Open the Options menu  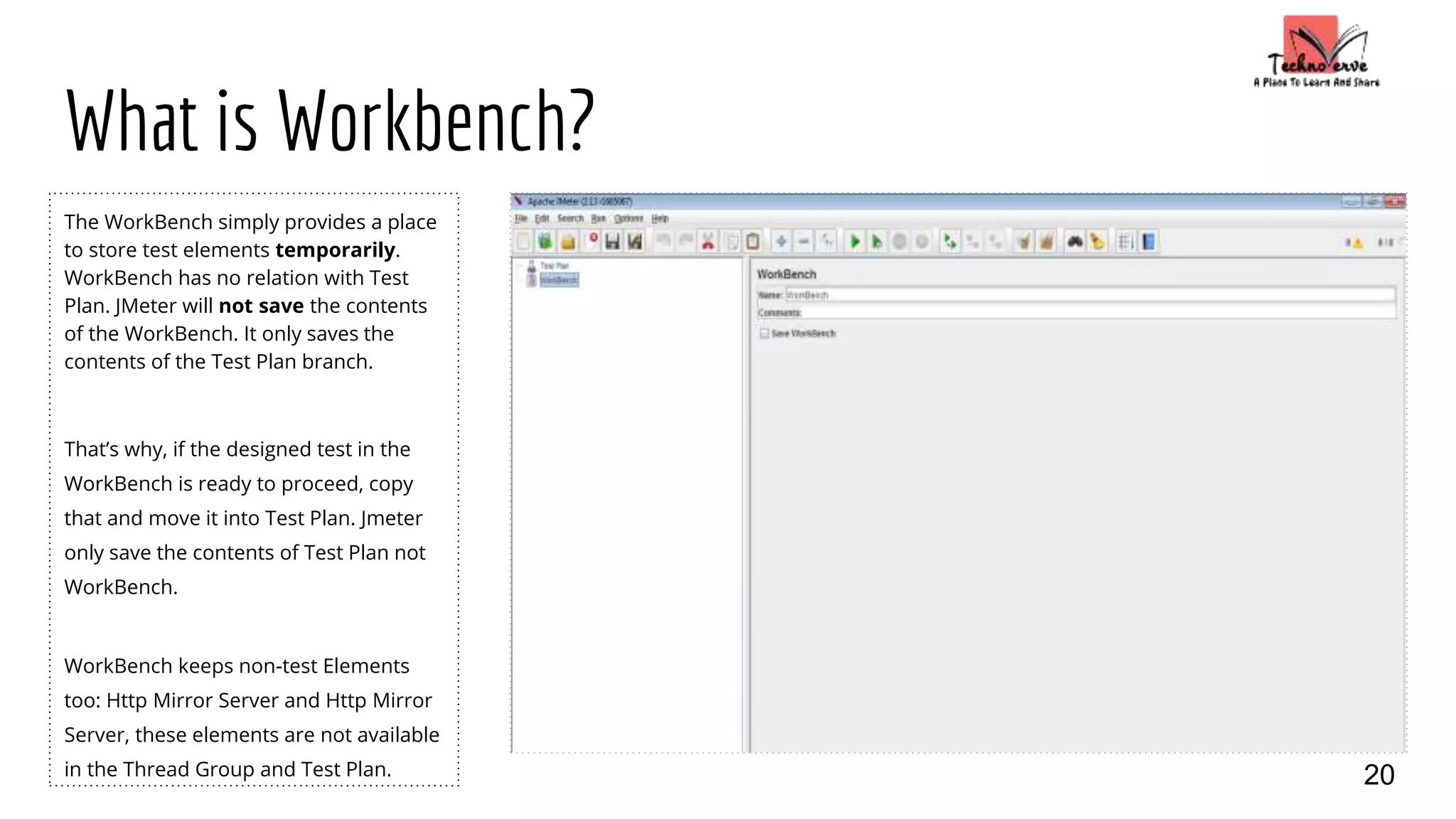click(628, 218)
